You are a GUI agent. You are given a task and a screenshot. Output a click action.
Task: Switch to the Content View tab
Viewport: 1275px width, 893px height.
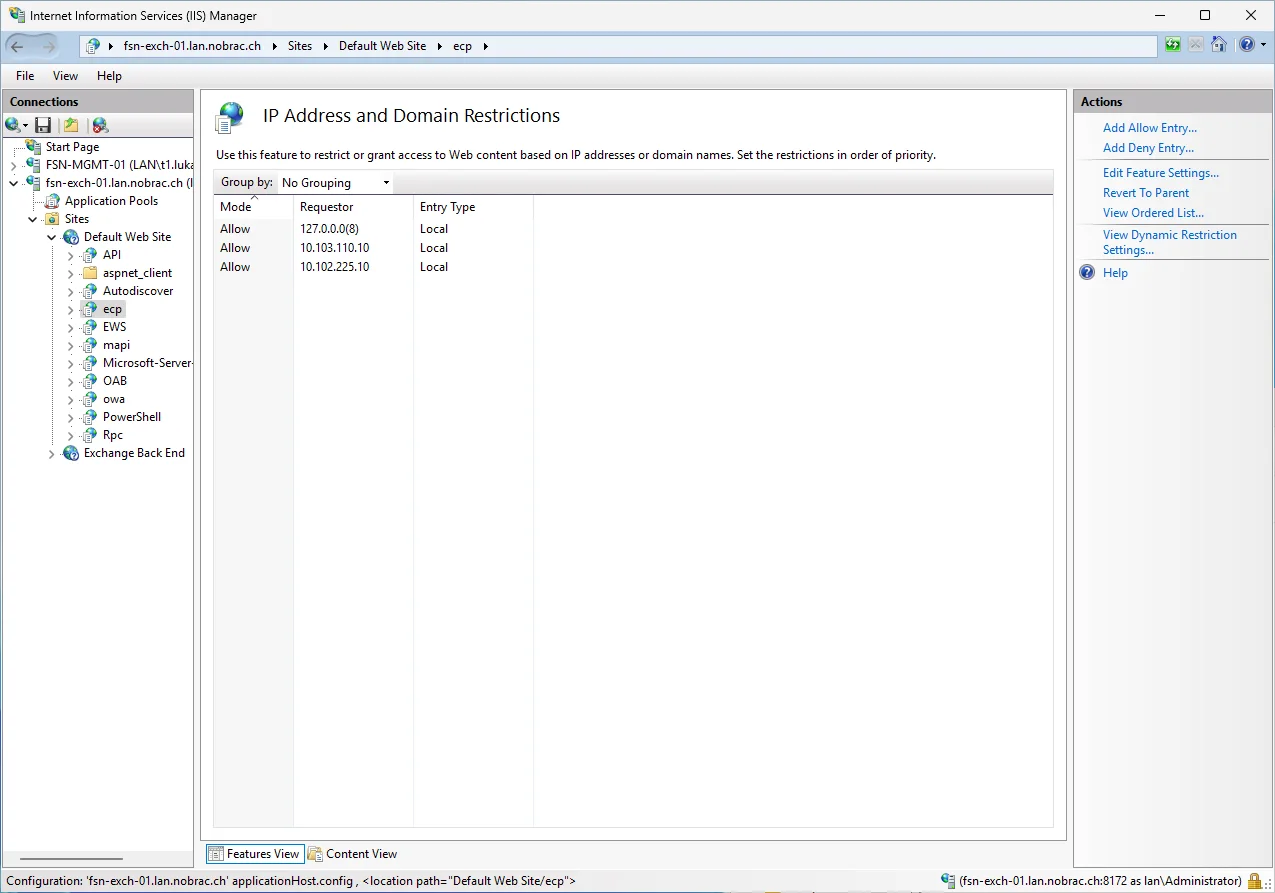tap(352, 854)
